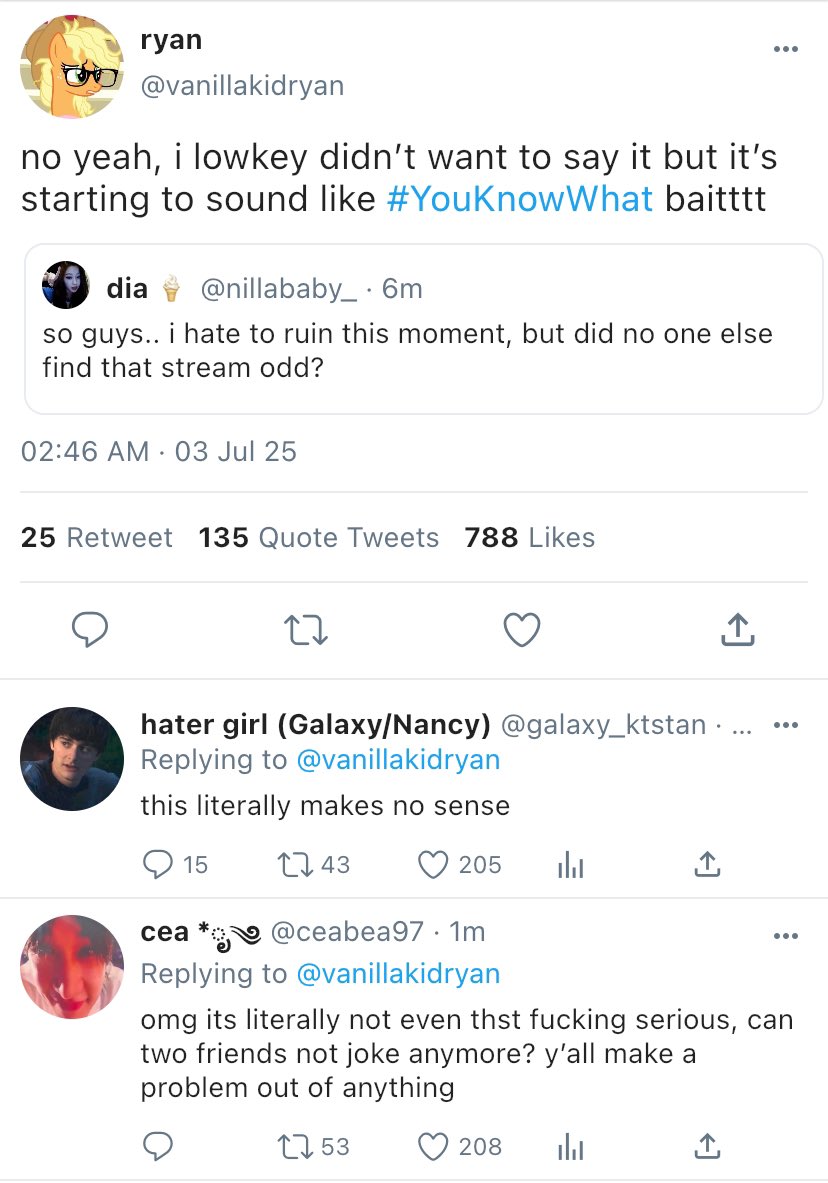This screenshot has width=828, height=1183.
Task: Open ryan's pony profile avatar
Action: pos(70,65)
